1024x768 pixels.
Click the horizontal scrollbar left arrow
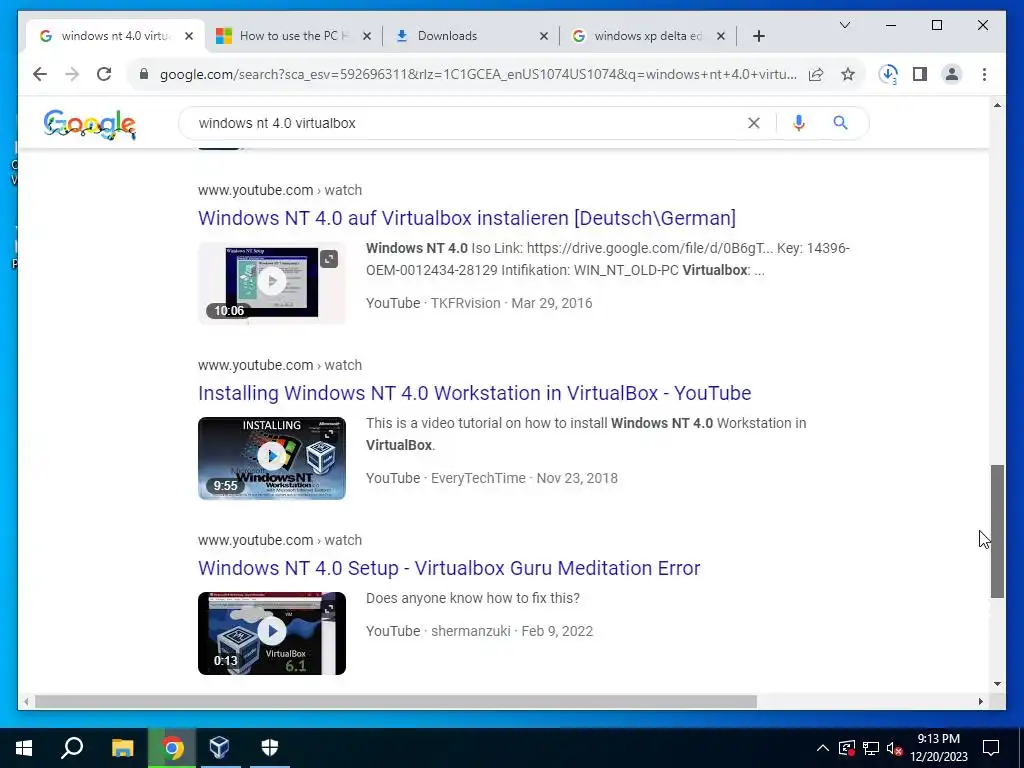(x=26, y=701)
